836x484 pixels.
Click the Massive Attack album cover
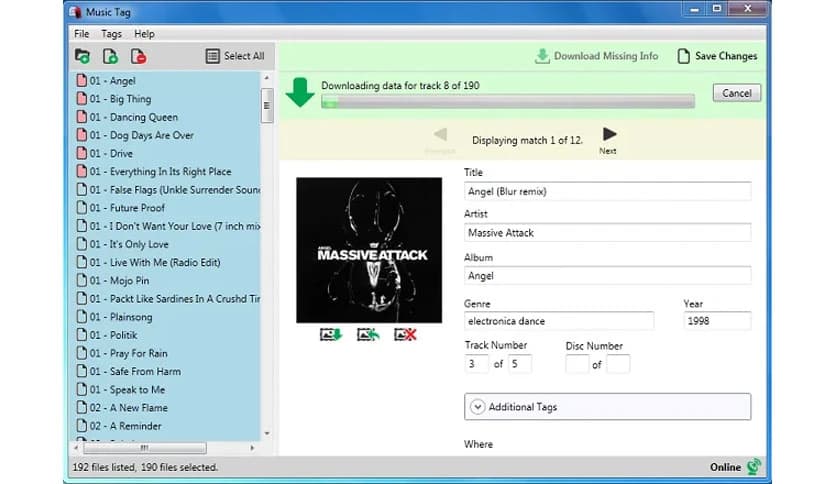tap(369, 250)
